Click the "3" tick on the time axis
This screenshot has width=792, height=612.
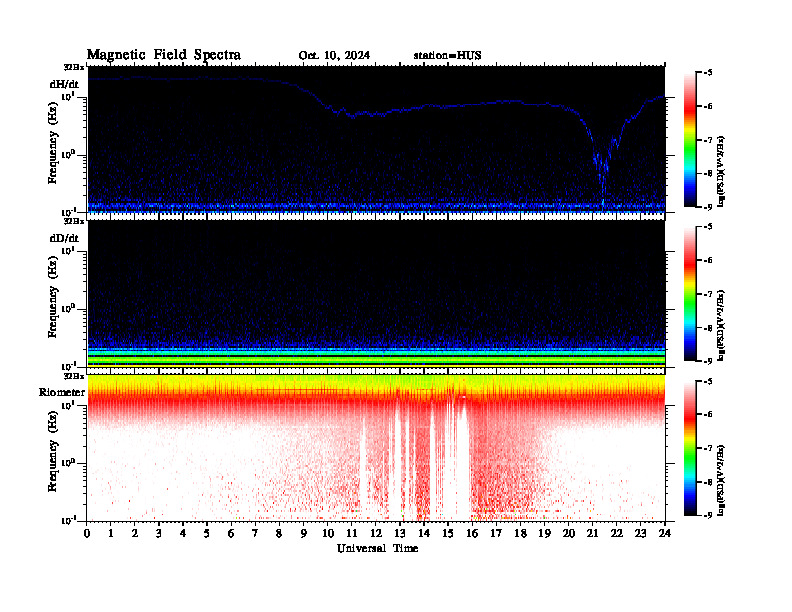(159, 534)
